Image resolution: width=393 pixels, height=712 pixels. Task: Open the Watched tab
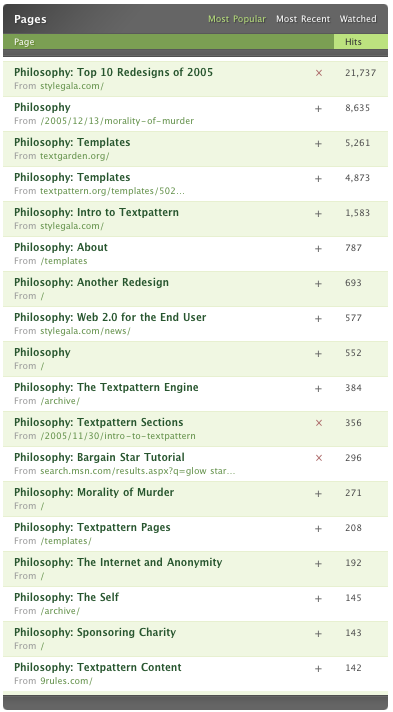pyautogui.click(x=358, y=19)
